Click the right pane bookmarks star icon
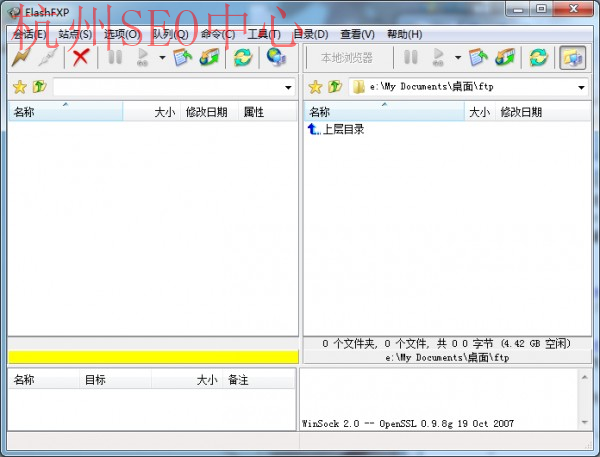 pos(315,87)
